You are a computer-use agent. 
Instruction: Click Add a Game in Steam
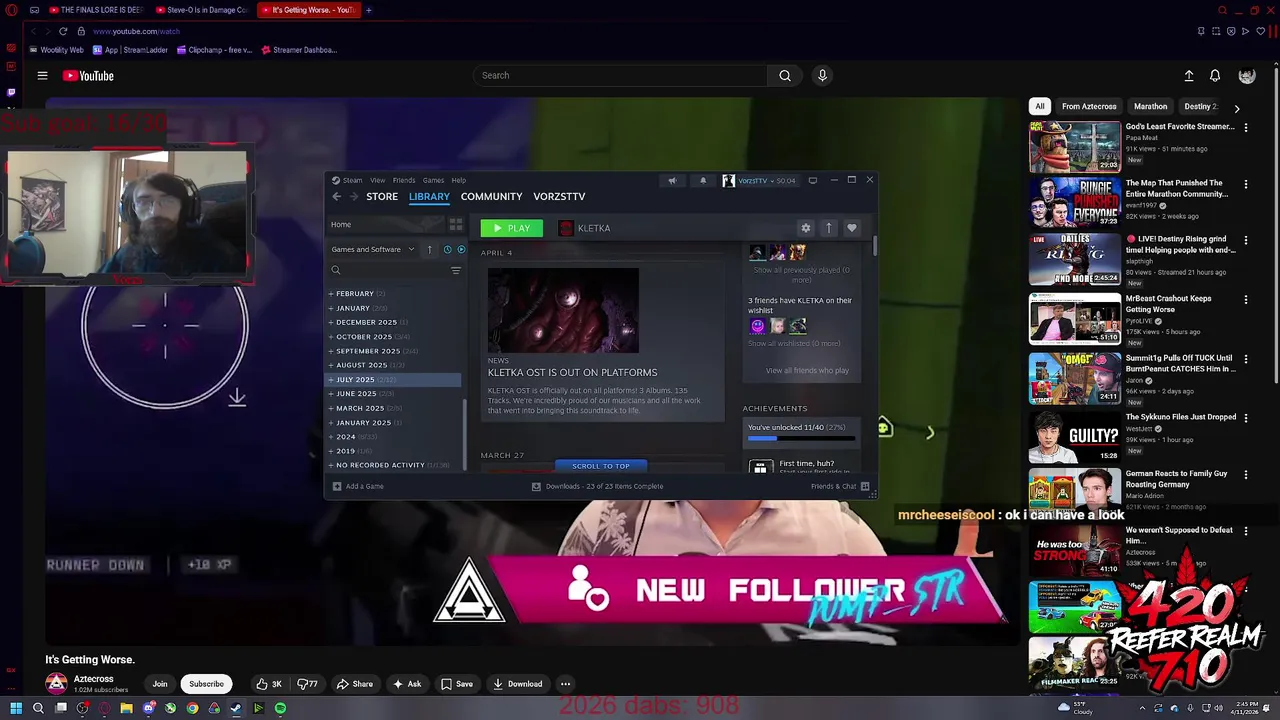click(358, 486)
